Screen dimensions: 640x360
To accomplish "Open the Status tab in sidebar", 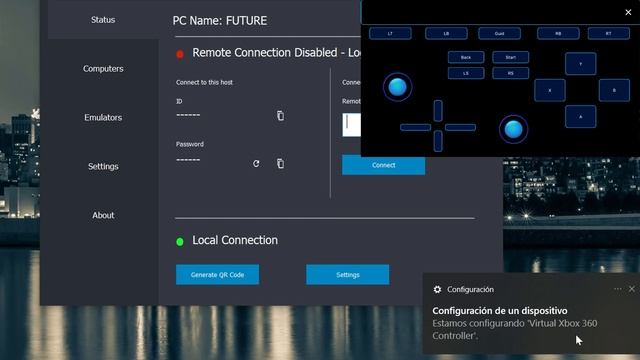I will (103, 20).
